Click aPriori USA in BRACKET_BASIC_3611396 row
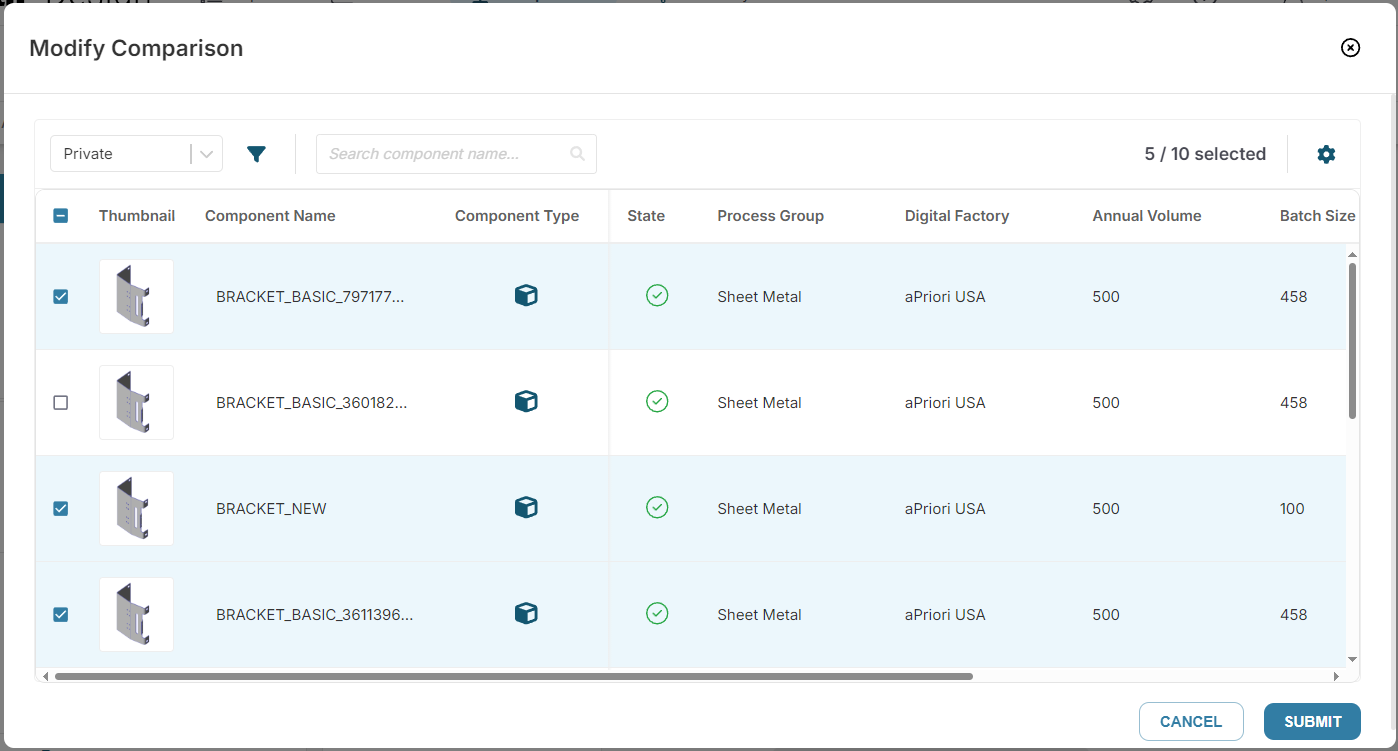1398x751 pixels. tap(945, 615)
